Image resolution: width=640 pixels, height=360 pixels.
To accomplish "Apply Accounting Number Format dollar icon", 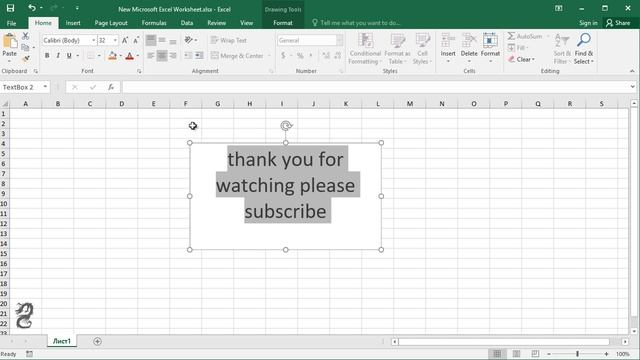I will (283, 56).
